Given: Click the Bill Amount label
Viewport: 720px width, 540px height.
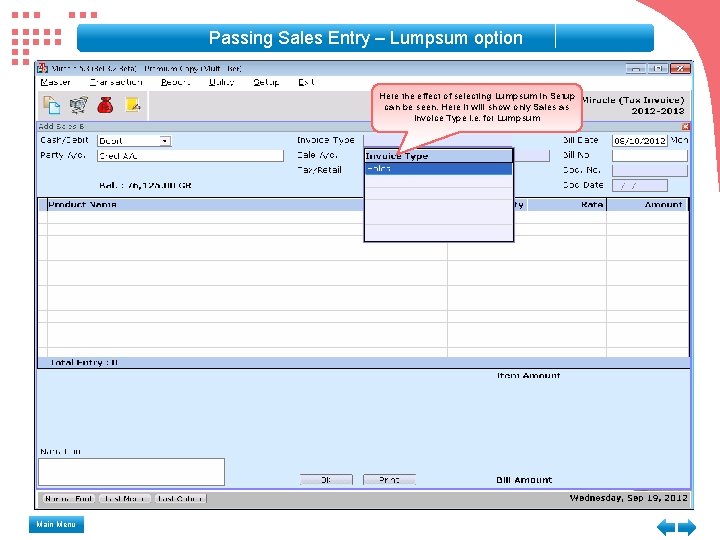Looking at the screenshot, I should (x=524, y=480).
